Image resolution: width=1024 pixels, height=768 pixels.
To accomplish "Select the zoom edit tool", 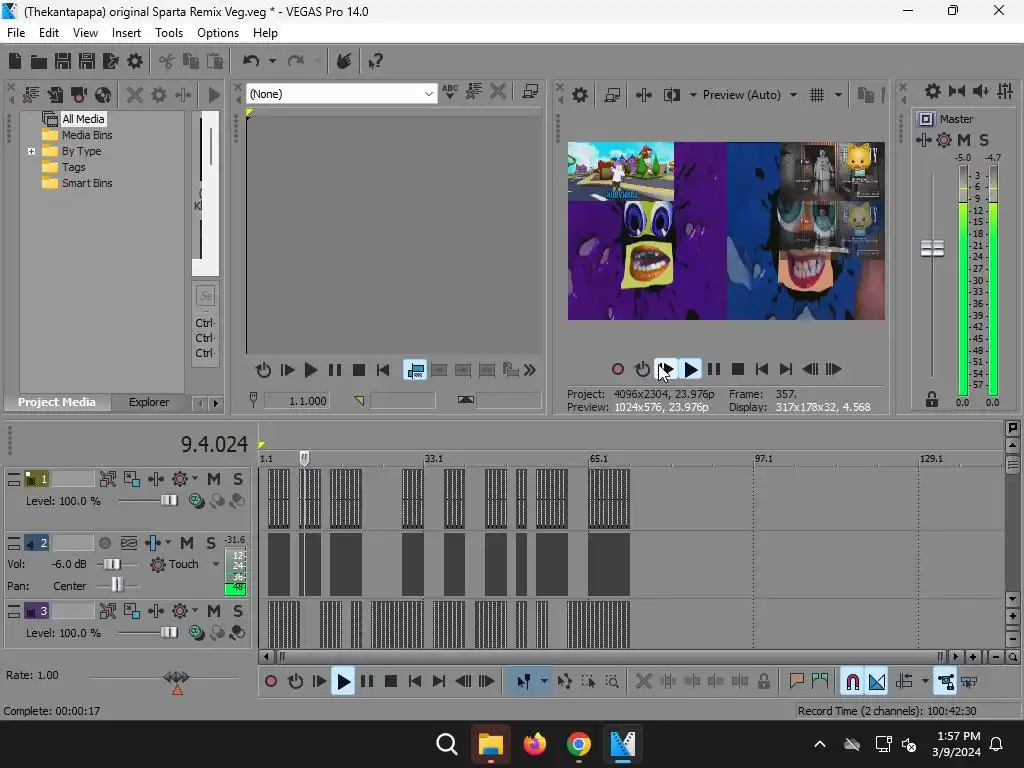I will (x=612, y=682).
